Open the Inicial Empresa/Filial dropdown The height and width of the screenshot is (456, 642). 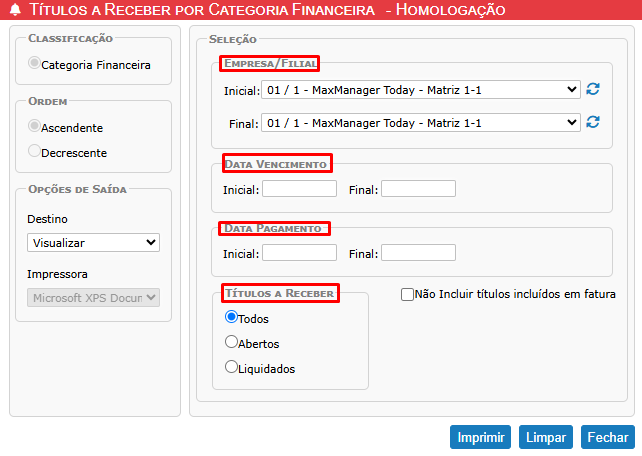pyautogui.click(x=421, y=90)
